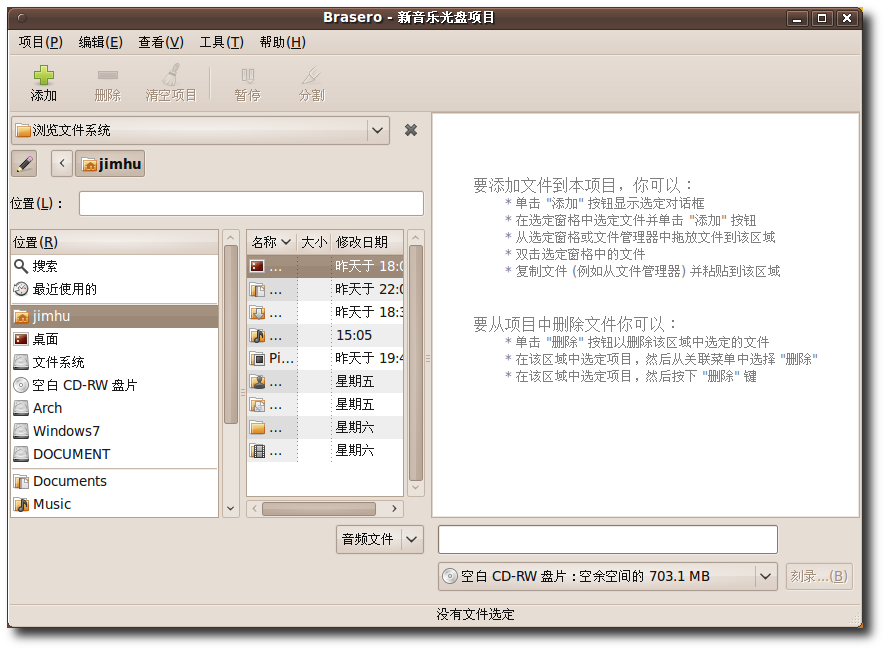886x651 pixels.
Task: Open the 浏览文件系统 dropdown
Action: [200, 131]
